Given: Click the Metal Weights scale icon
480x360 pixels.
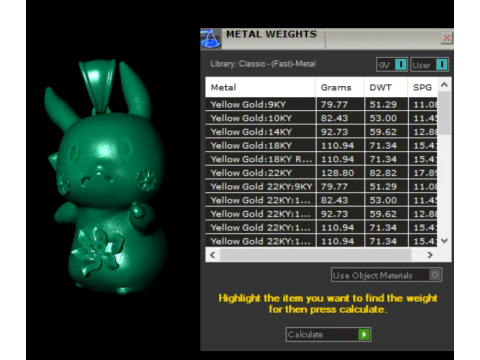Looking at the screenshot, I should [x=210, y=39].
